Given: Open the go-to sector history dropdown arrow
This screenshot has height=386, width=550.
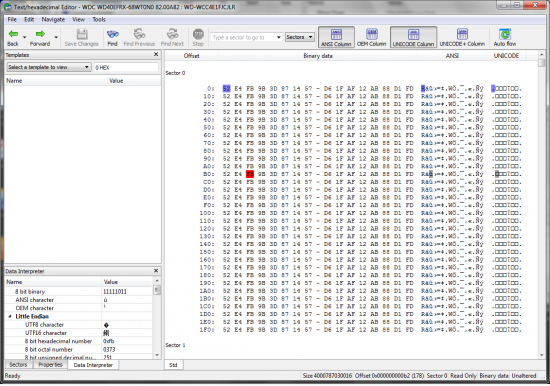Looking at the screenshot, I should point(279,37).
